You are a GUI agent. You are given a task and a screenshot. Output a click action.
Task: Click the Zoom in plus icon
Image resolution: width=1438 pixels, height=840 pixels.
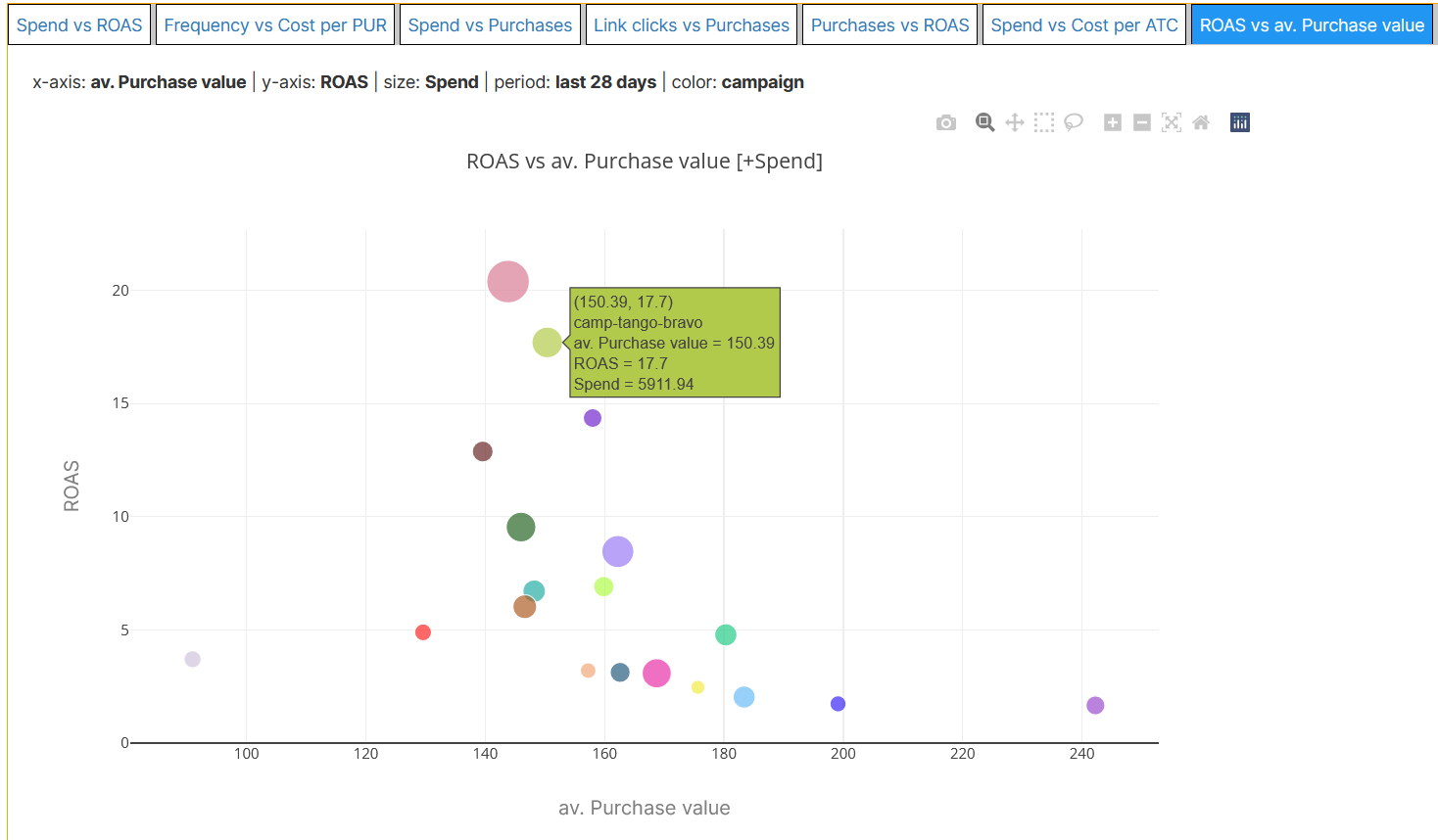1113,122
